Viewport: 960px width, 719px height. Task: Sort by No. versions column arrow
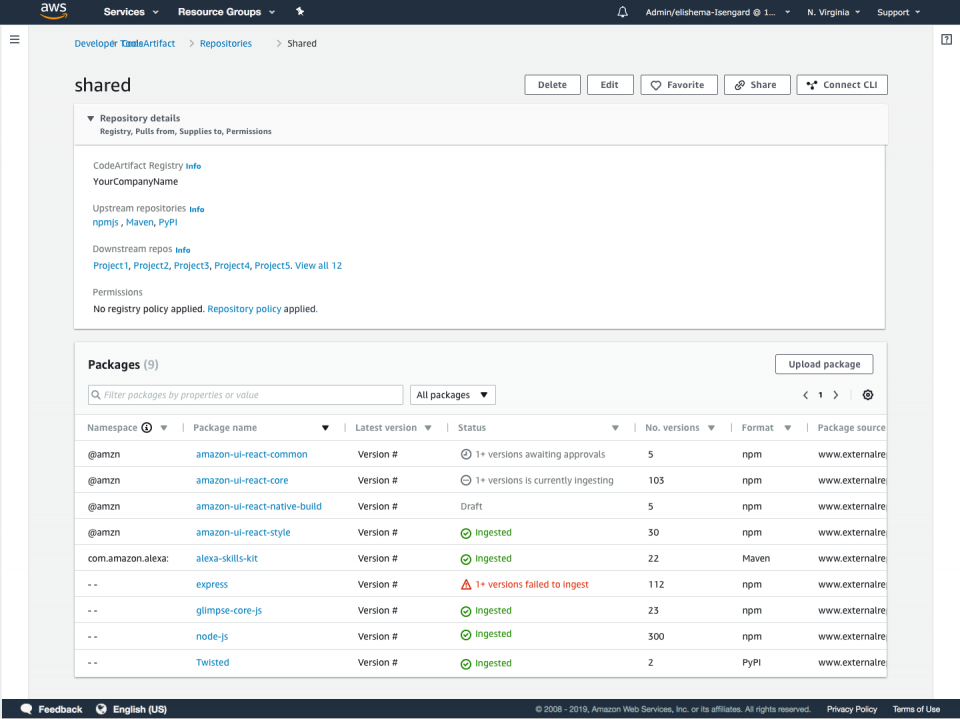tap(711, 428)
